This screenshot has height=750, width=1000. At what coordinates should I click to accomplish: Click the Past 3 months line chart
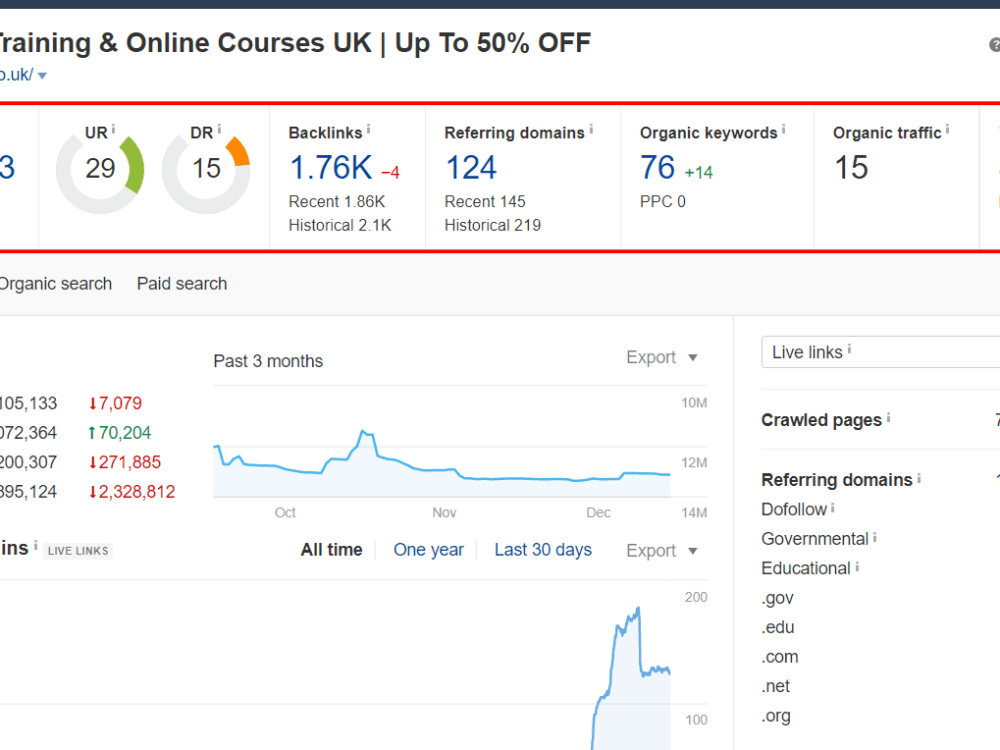click(441, 463)
